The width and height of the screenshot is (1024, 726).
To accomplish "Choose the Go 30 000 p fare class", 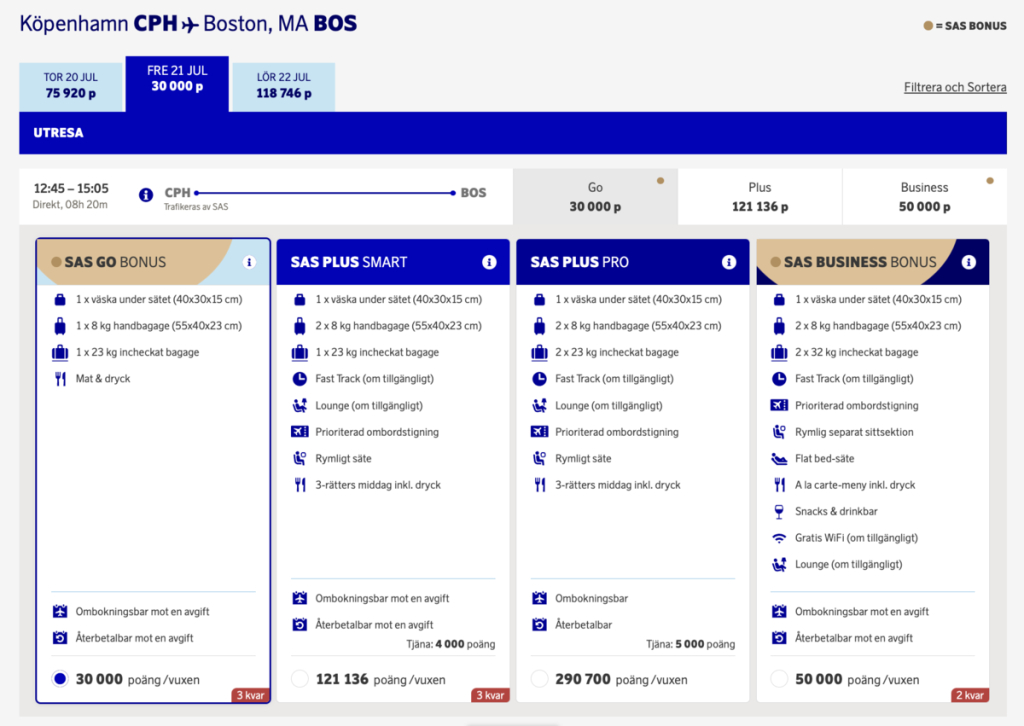I will coord(595,197).
